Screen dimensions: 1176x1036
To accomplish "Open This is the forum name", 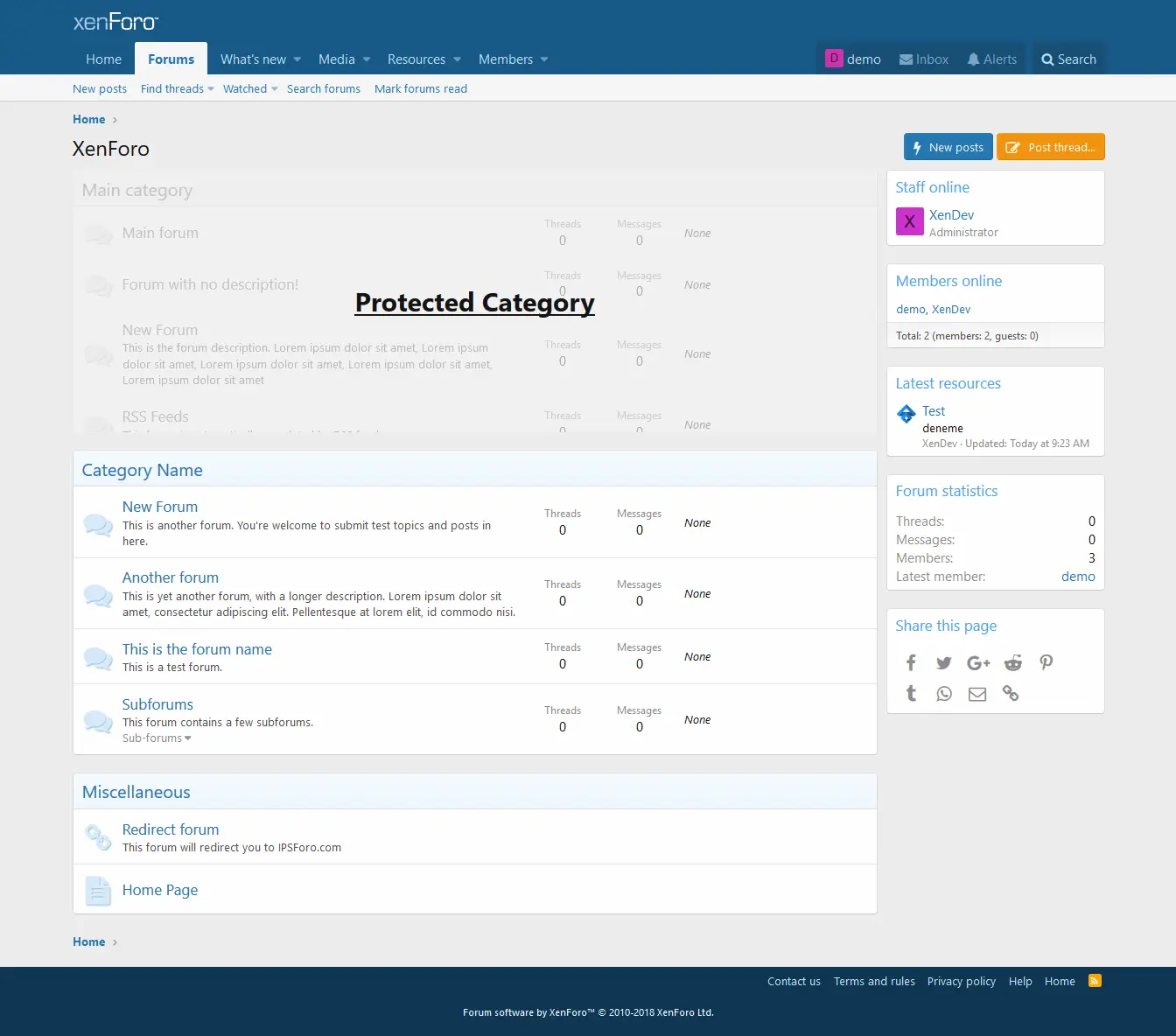I will pyautogui.click(x=197, y=649).
